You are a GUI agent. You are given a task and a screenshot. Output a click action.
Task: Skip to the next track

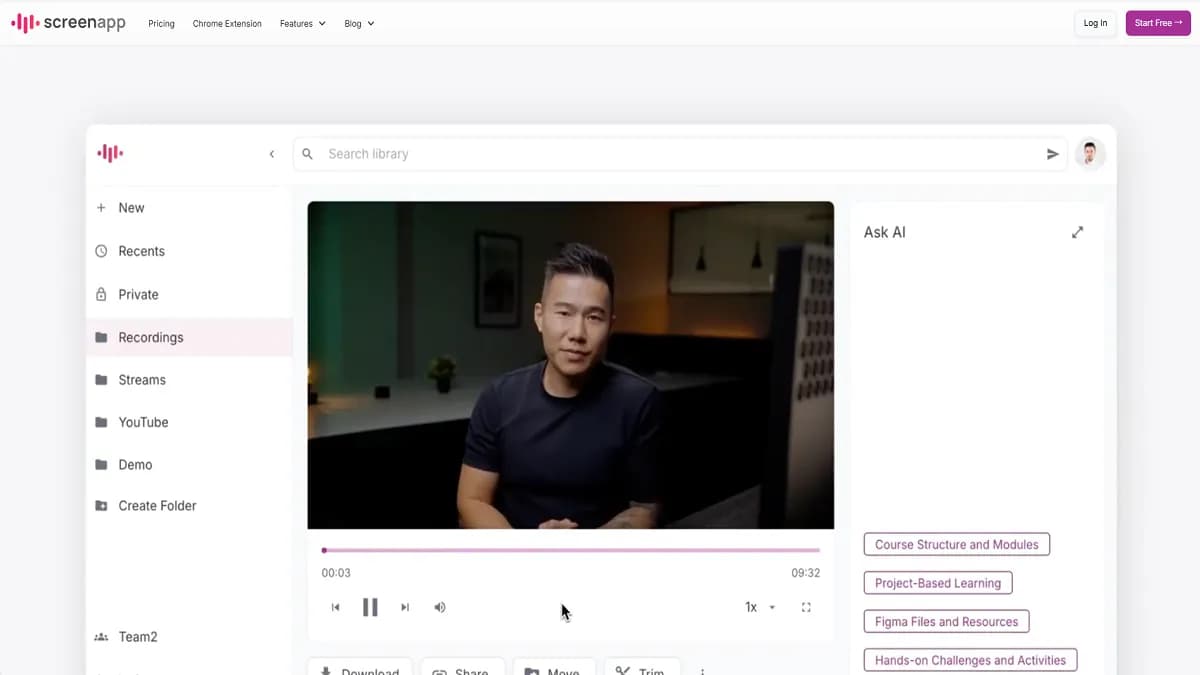point(405,607)
